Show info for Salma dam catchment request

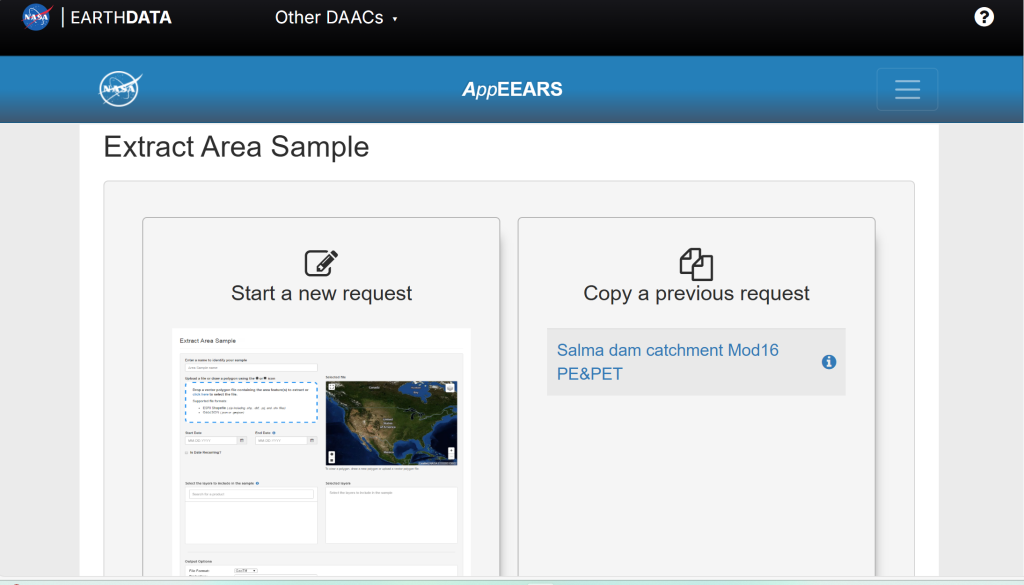click(829, 362)
